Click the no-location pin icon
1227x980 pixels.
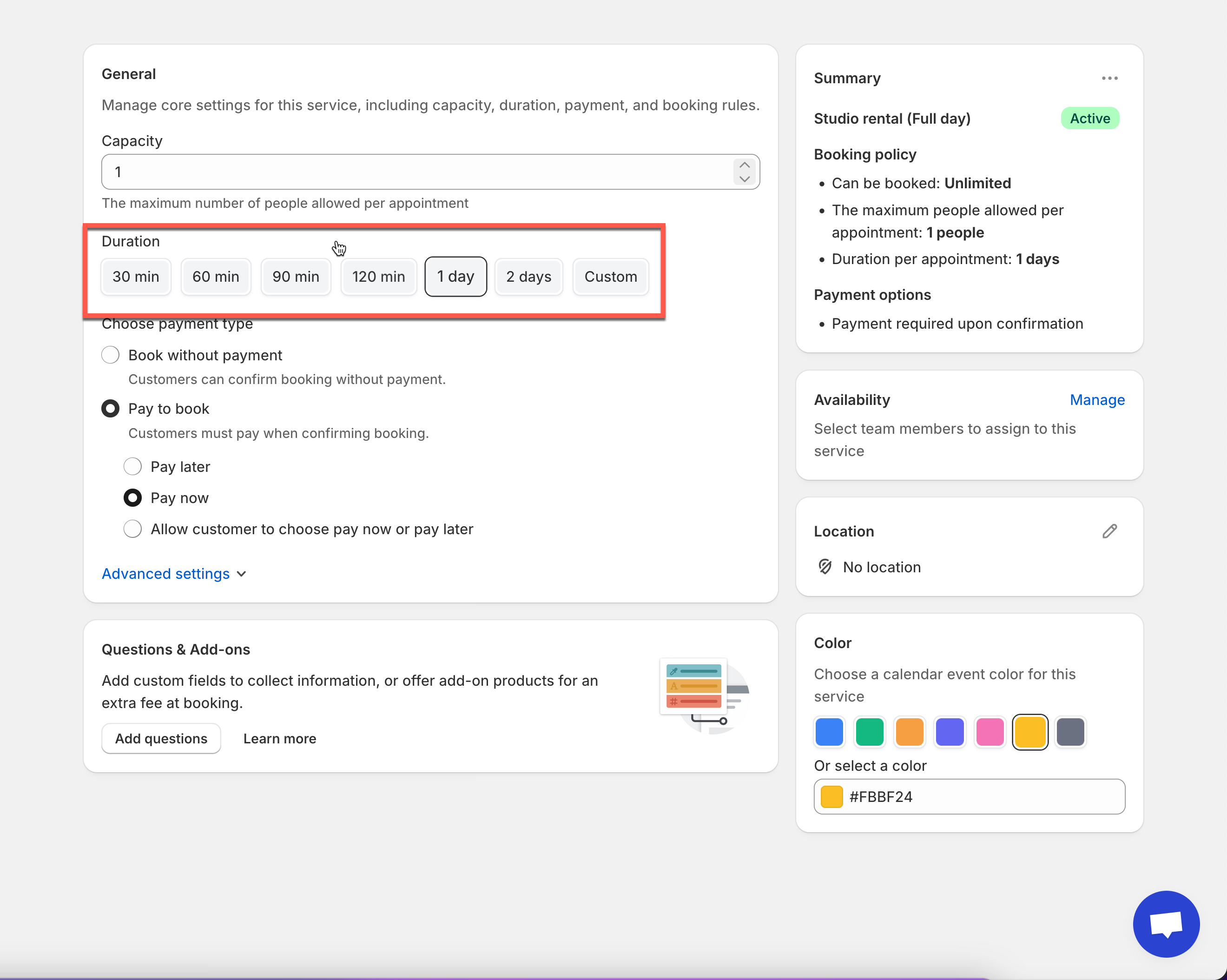825,567
